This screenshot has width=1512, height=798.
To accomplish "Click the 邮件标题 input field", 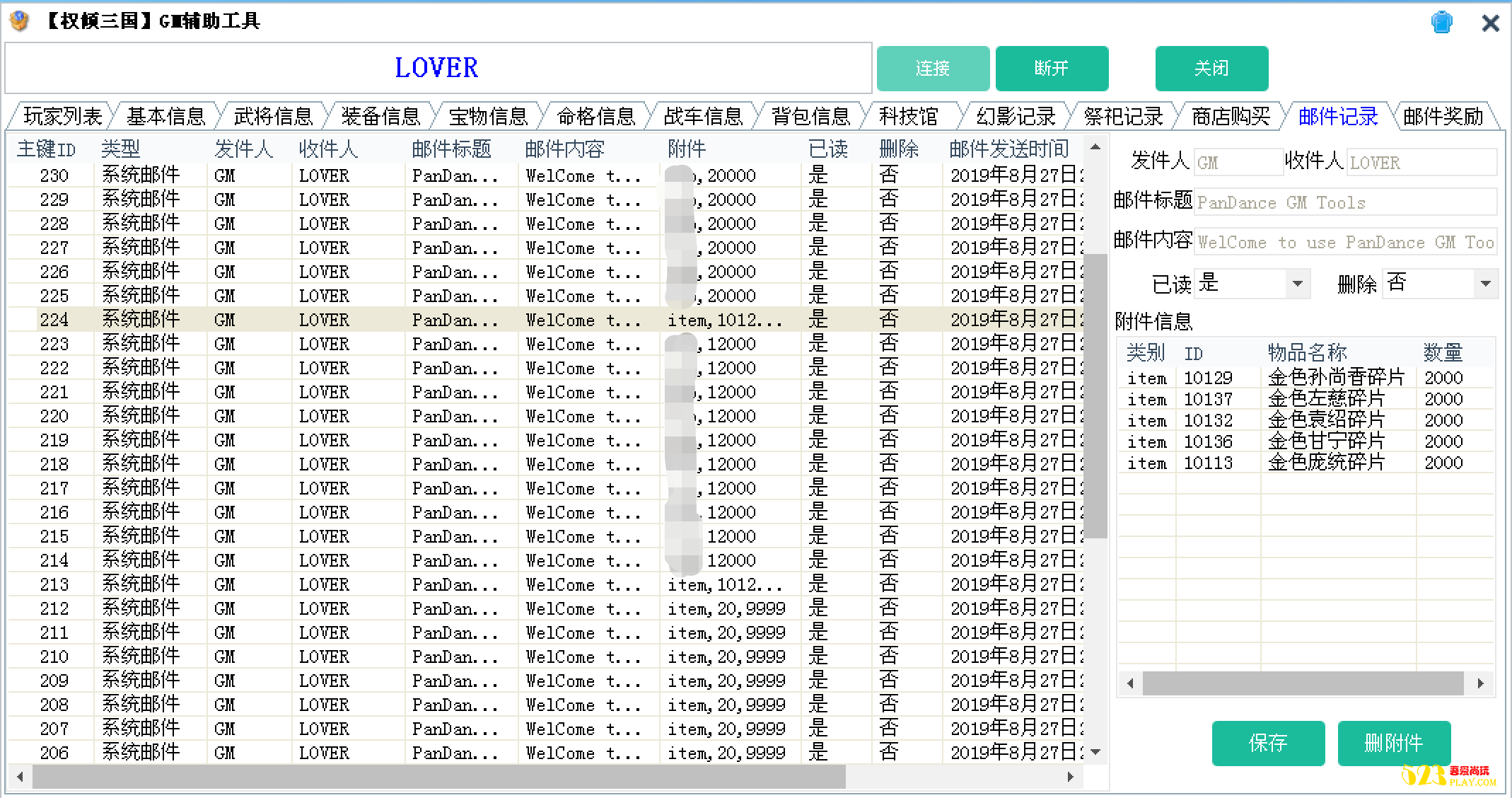I will coord(1346,202).
